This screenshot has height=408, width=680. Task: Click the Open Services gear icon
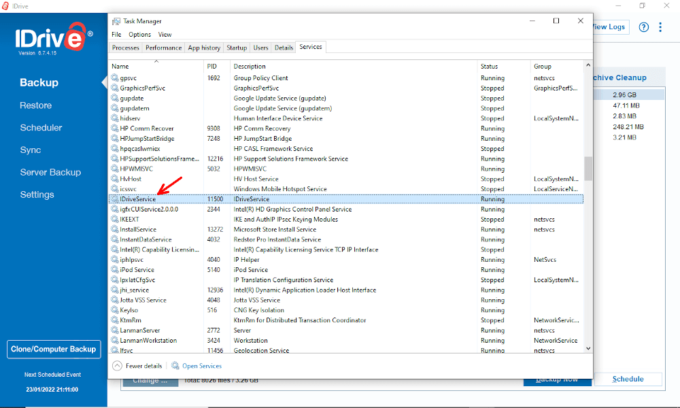[x=175, y=366]
